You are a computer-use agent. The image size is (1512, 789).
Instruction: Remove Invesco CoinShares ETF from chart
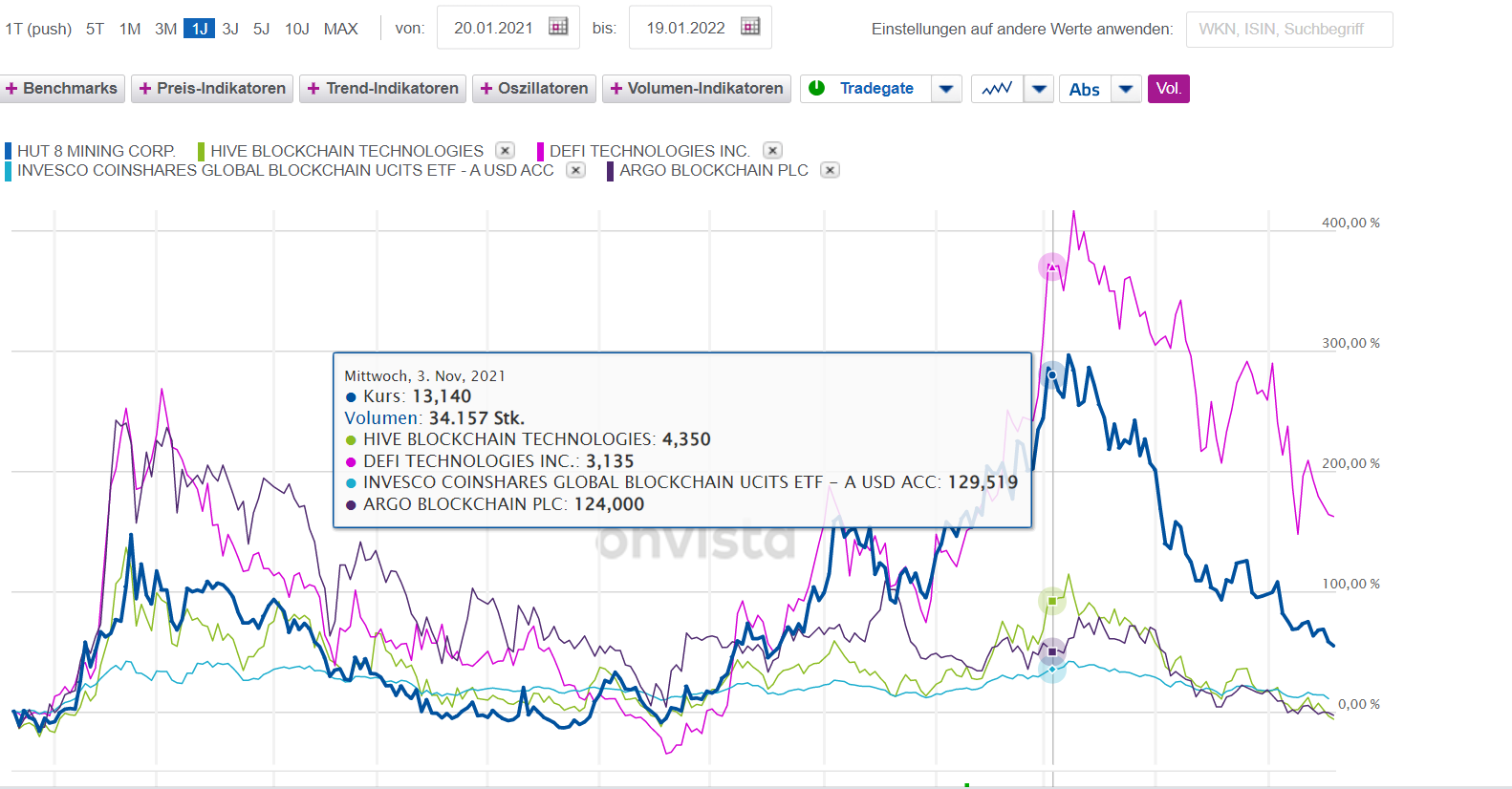coord(575,170)
